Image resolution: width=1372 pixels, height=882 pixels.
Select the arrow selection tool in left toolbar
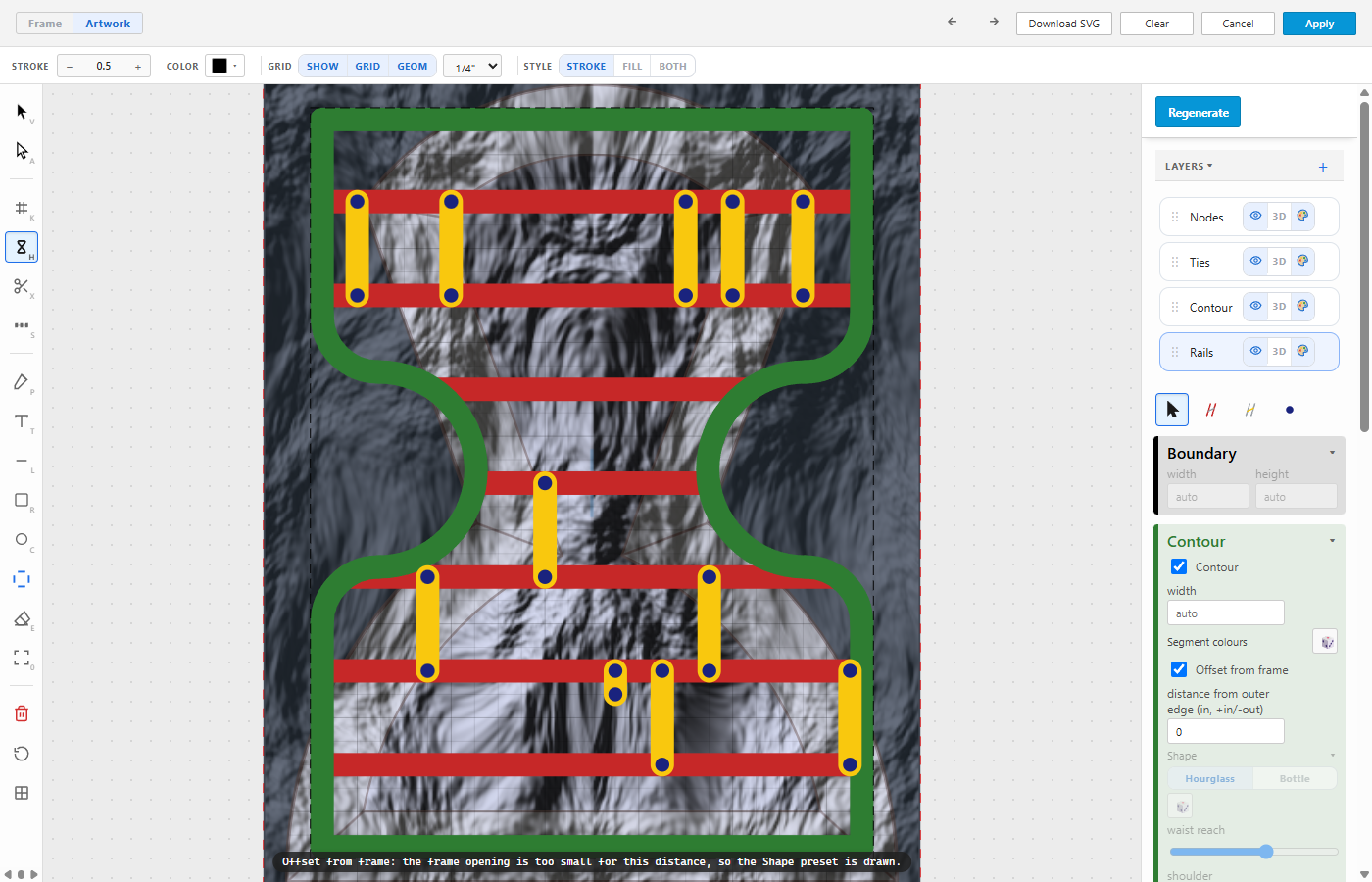(x=22, y=112)
